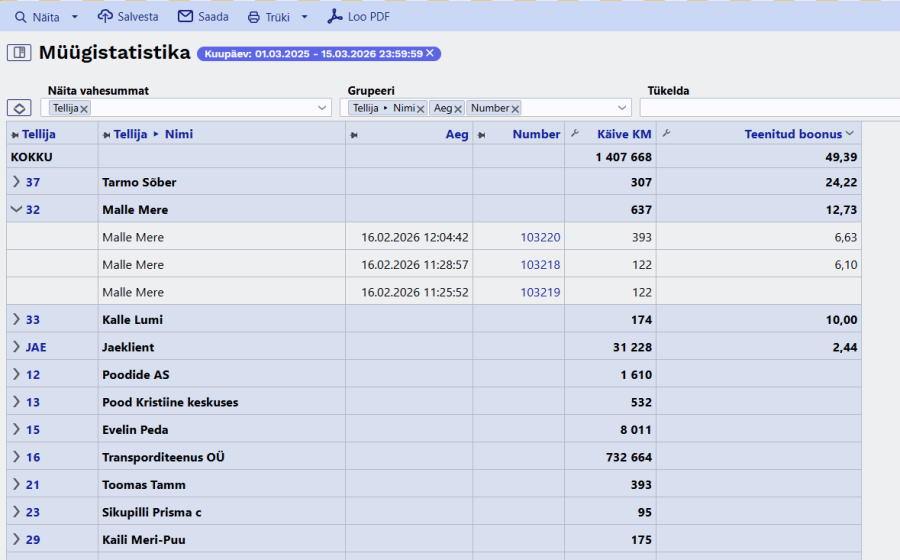The width and height of the screenshot is (900, 560).
Task: Click the Saada envelope icon
Action: [185, 17]
